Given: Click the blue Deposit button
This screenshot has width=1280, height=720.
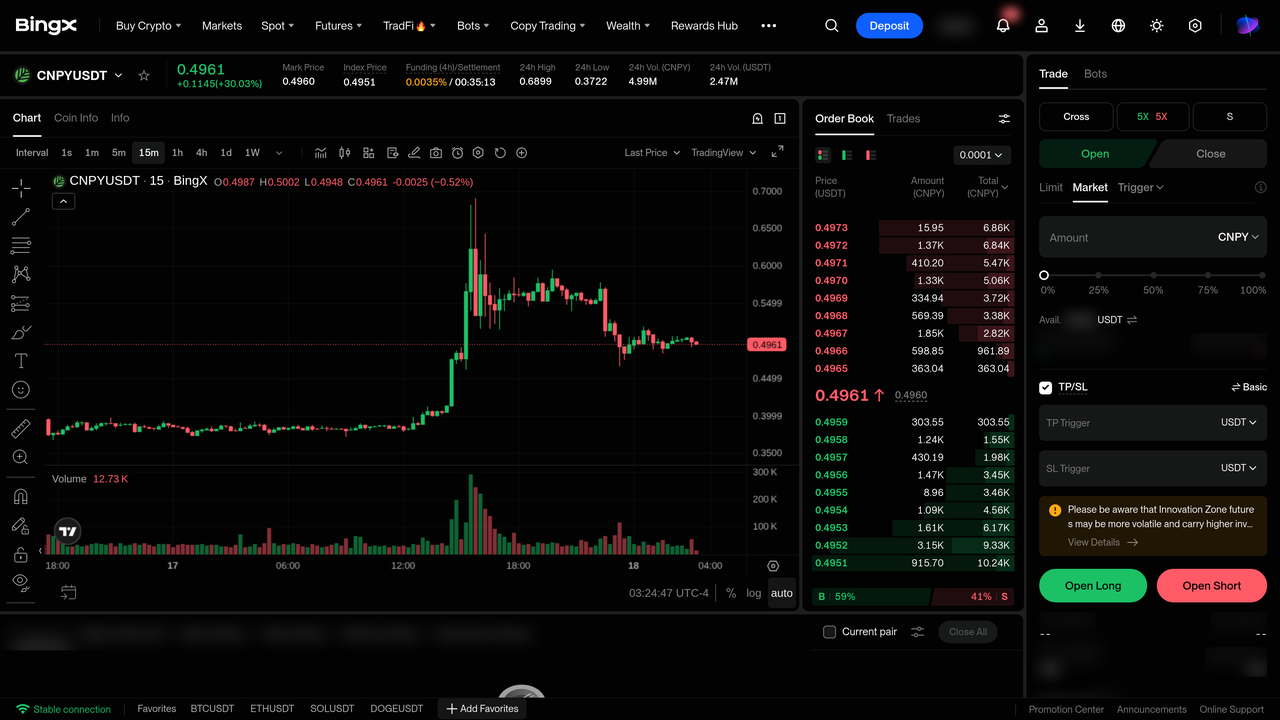Looking at the screenshot, I should pyautogui.click(x=889, y=26).
